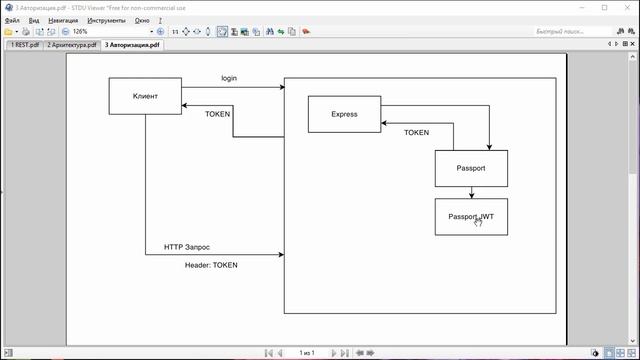Expand the recent files arrow beside Open
640x360 pixels.
(x=17, y=31)
